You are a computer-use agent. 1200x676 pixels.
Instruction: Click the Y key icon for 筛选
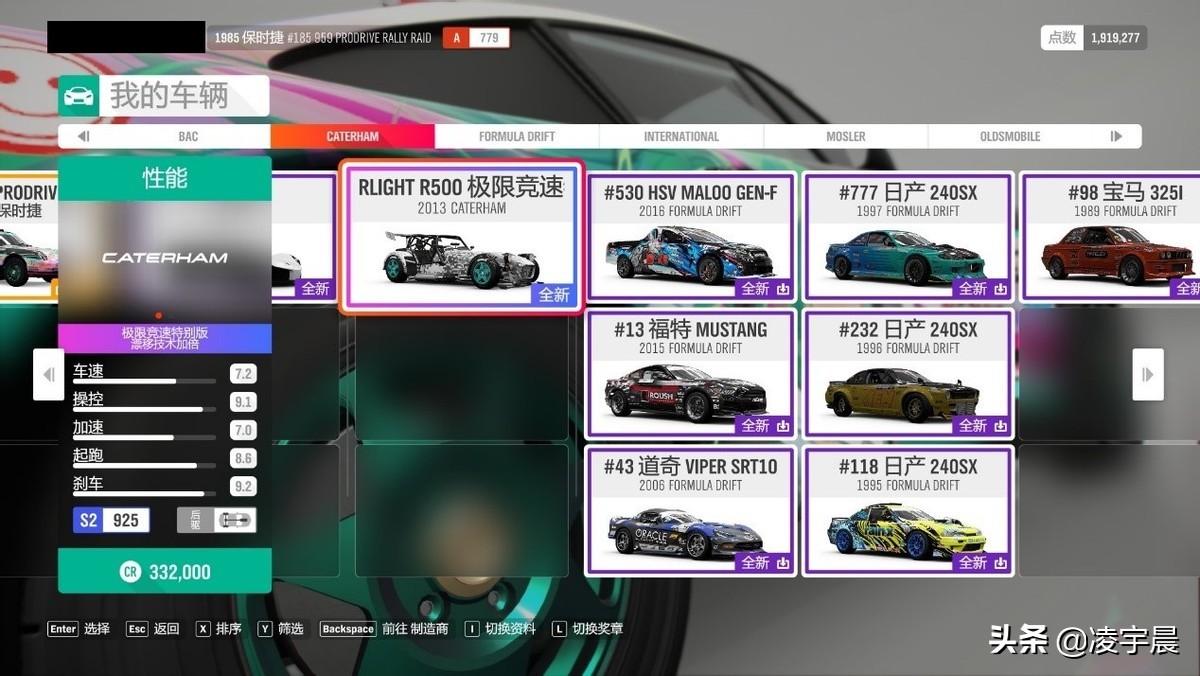coord(265,629)
